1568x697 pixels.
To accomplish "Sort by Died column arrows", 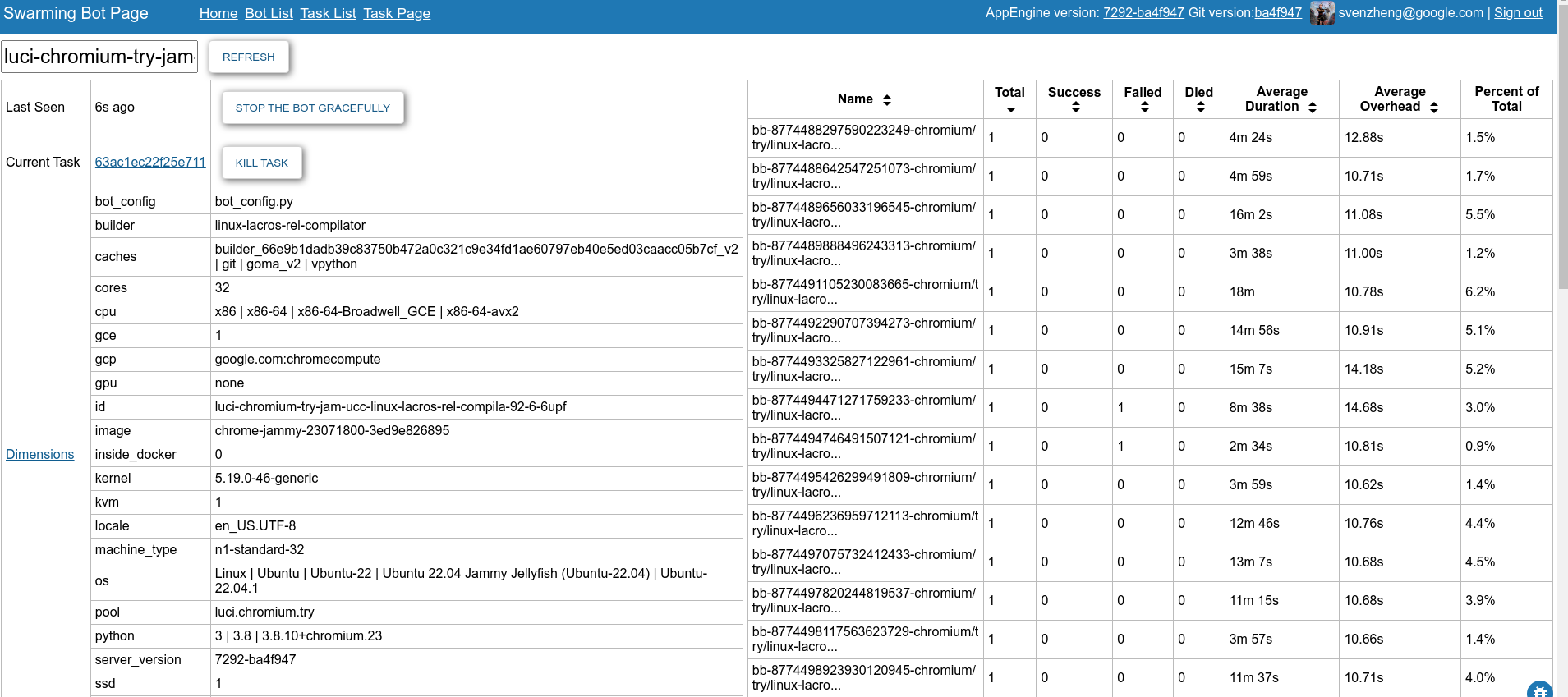I will coord(1200,108).
